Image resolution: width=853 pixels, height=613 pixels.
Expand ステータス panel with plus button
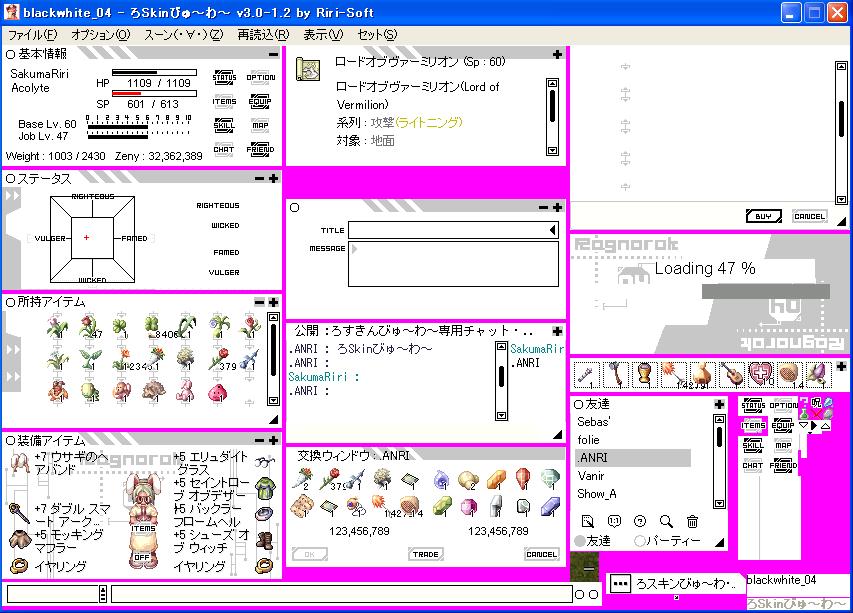pos(273,178)
